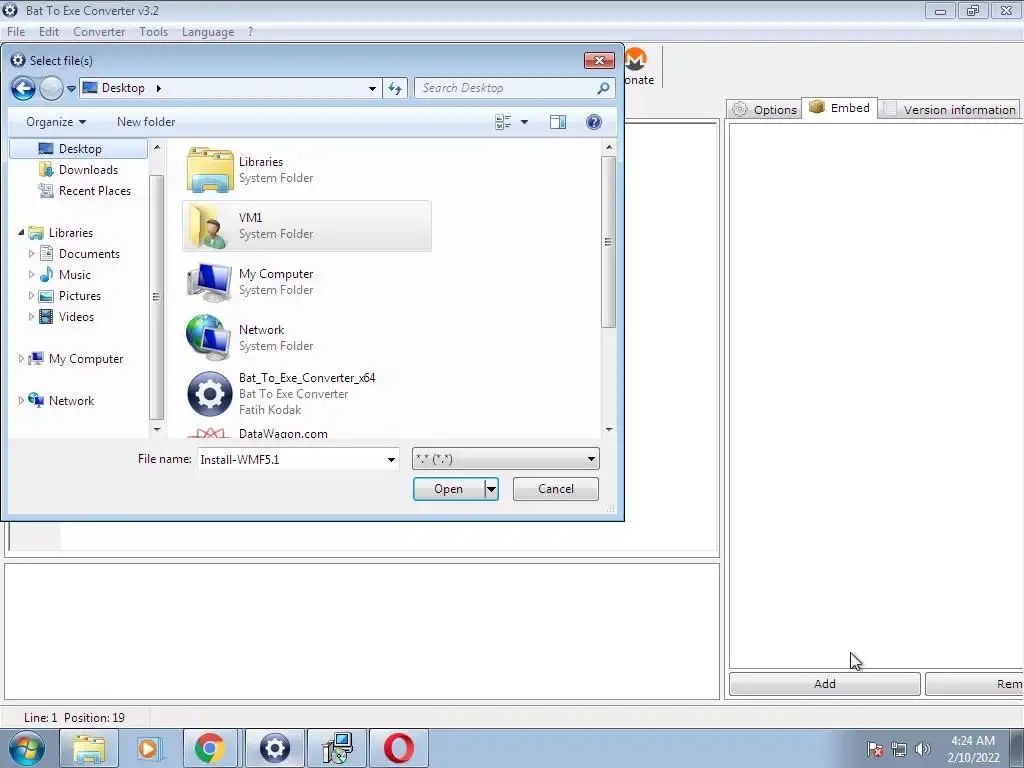Select DataWagon.com item
This screenshot has width=1024, height=768.
(283, 434)
